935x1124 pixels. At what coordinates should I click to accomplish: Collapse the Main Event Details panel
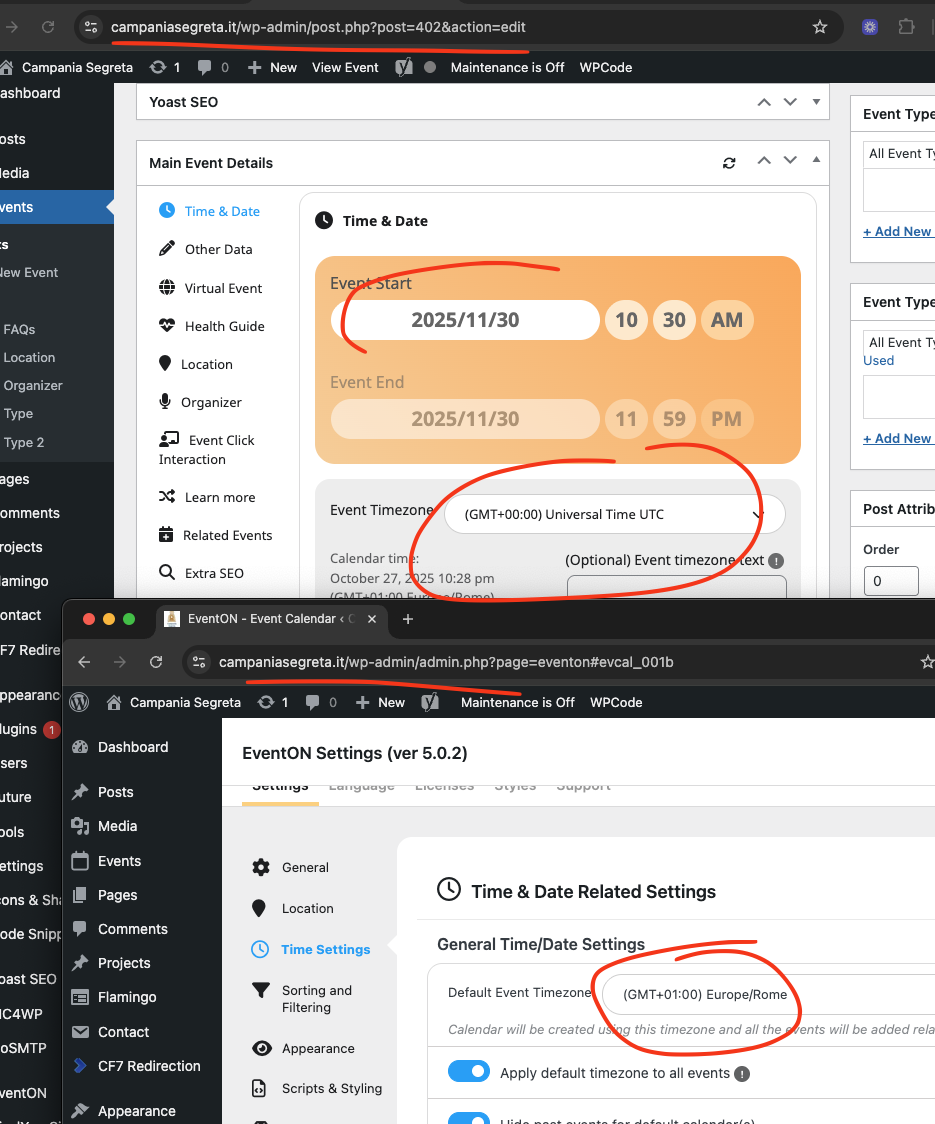pyautogui.click(x=816, y=160)
